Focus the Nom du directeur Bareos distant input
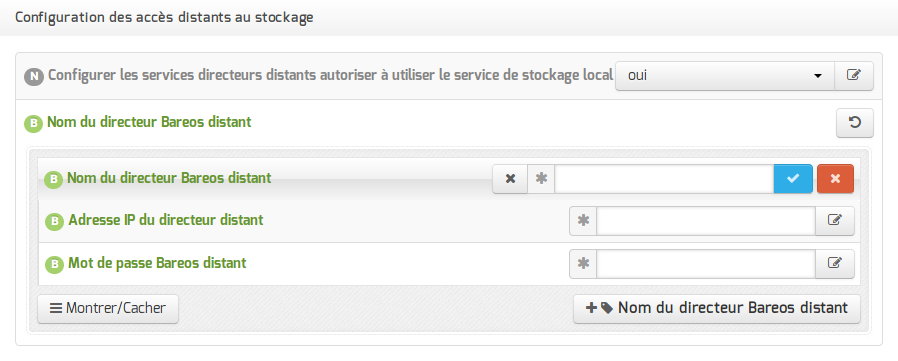898x361 pixels. point(664,179)
